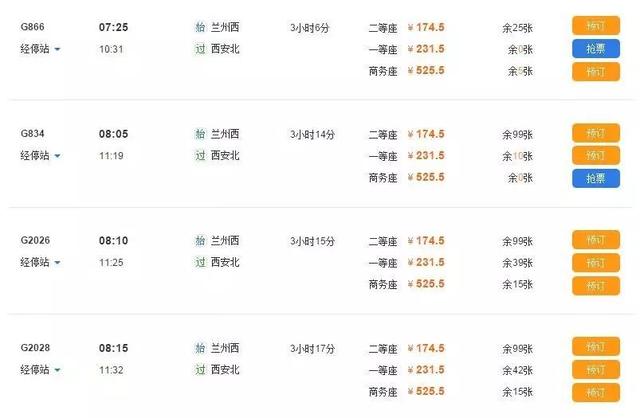Expand the 经停站 dropdown for train G866

point(40,49)
